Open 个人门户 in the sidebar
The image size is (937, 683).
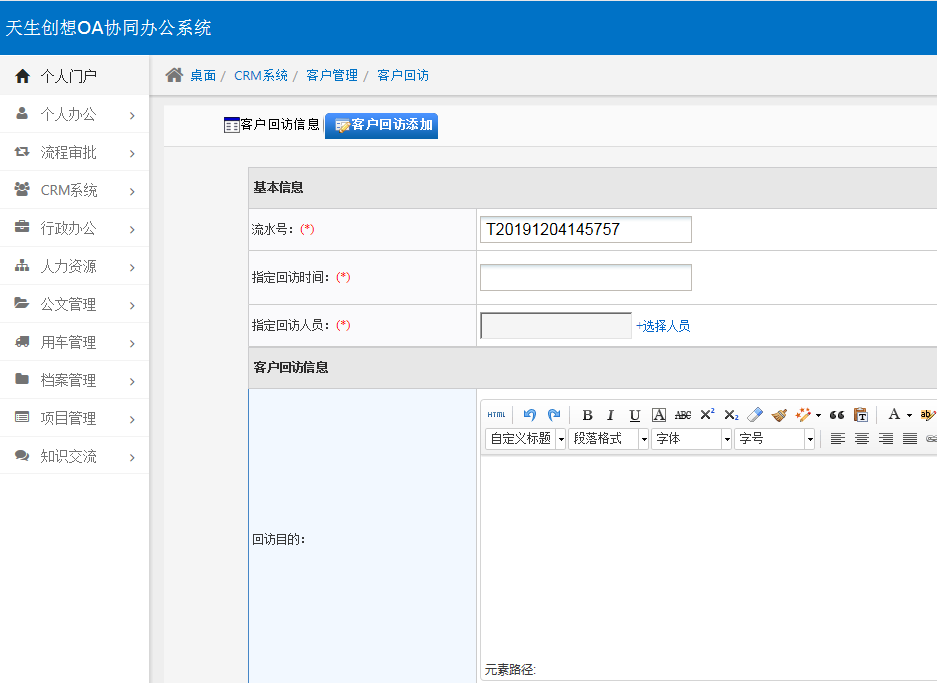pyautogui.click(x=75, y=75)
